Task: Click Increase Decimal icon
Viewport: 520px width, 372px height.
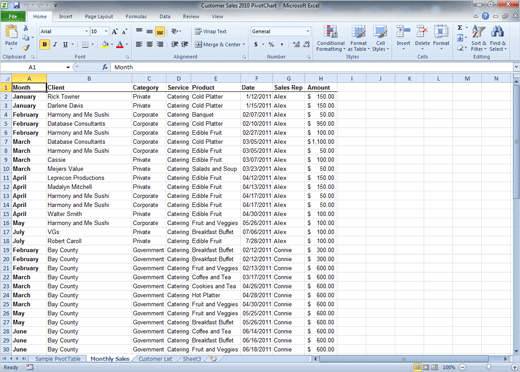Action: tap(296, 44)
